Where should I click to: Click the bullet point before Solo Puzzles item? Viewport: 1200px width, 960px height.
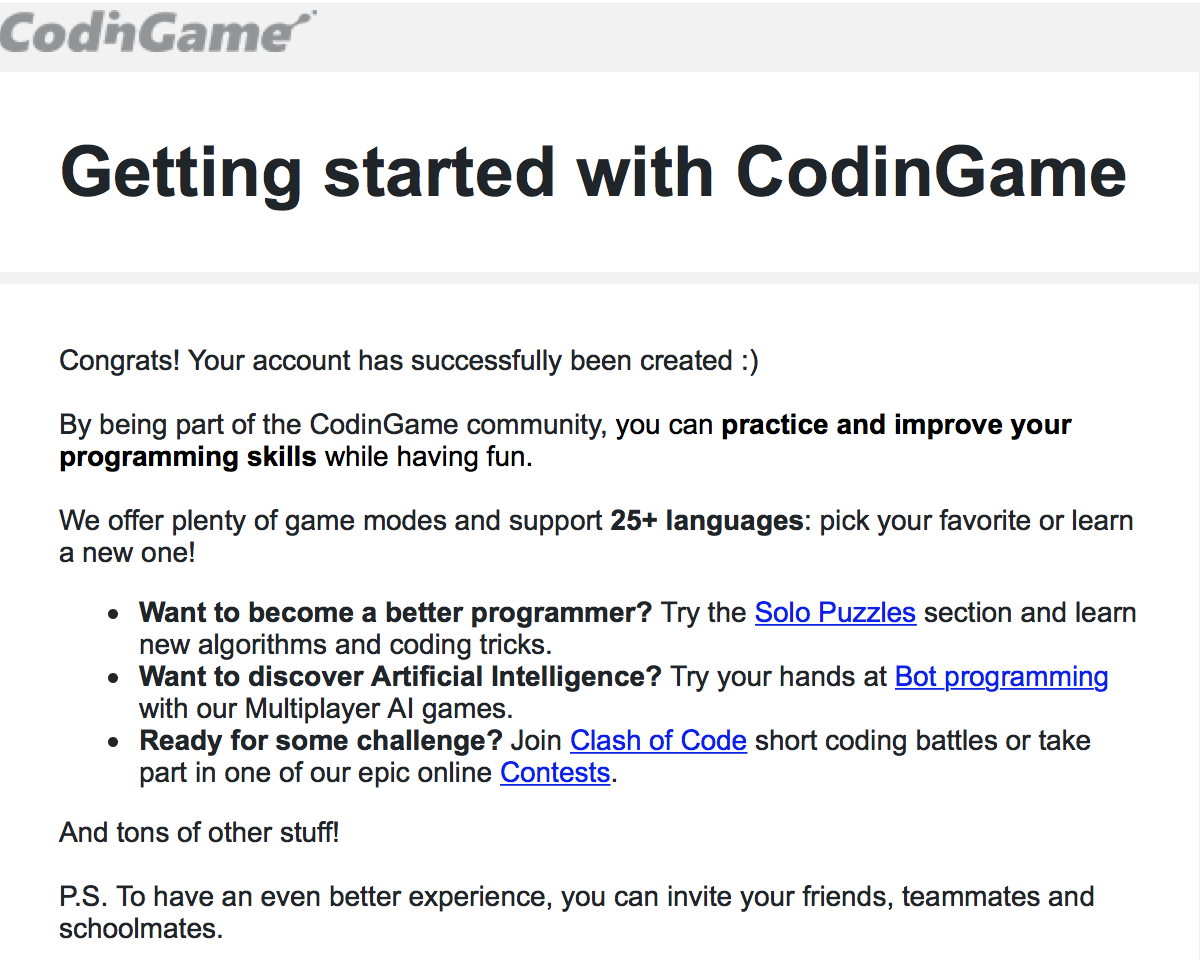116,613
